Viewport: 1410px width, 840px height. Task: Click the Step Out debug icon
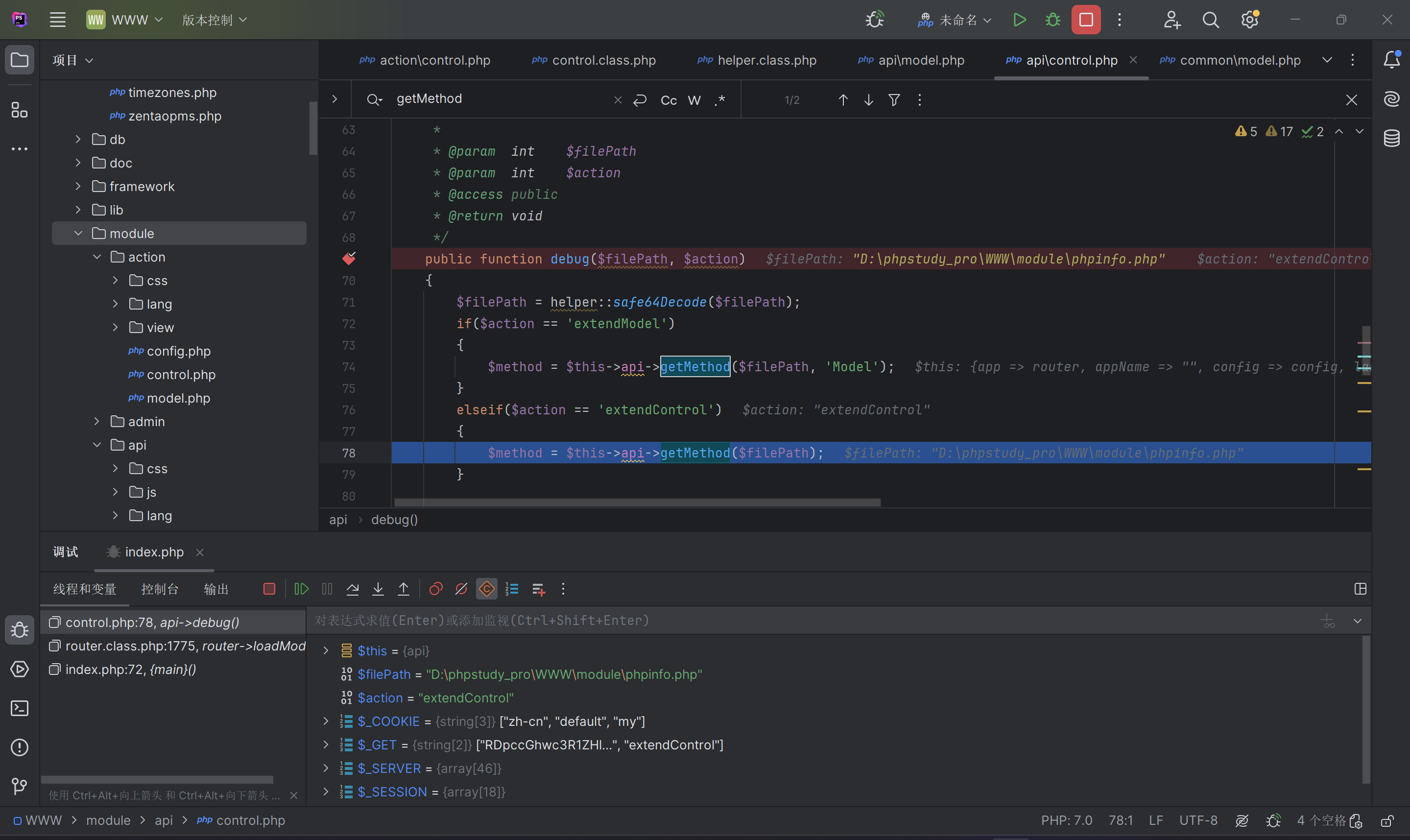coord(404,589)
